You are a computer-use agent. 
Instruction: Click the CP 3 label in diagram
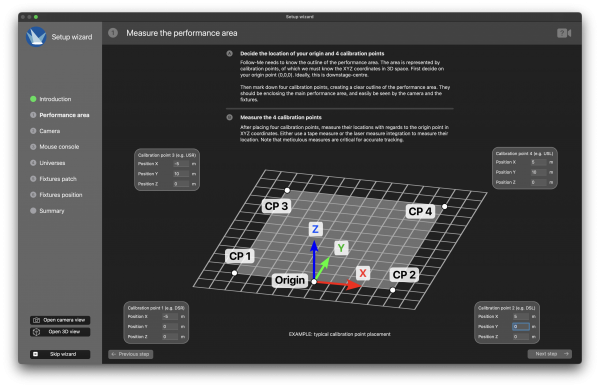[276, 206]
